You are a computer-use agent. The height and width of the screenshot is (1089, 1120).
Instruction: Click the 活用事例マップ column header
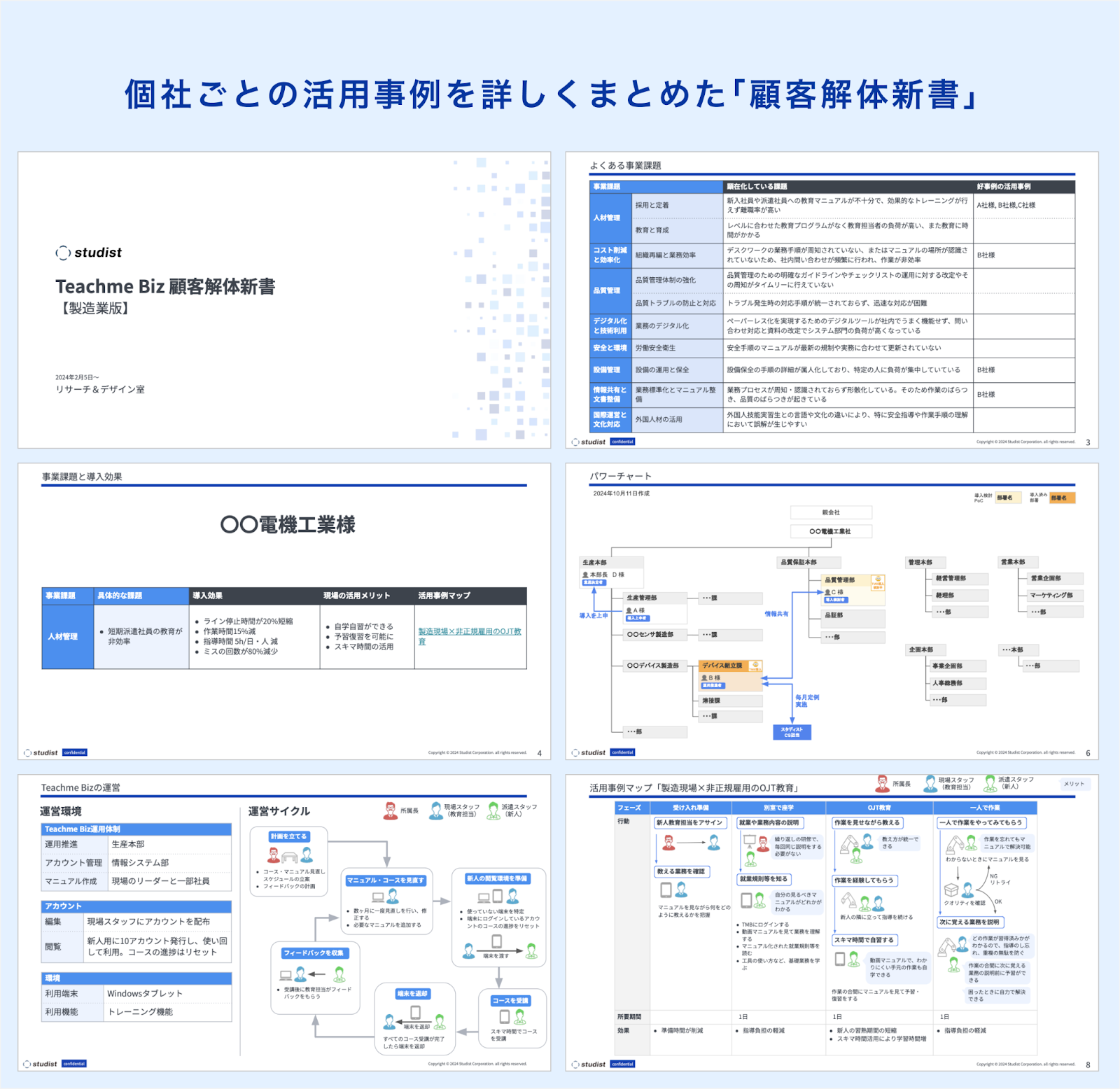coord(470,596)
